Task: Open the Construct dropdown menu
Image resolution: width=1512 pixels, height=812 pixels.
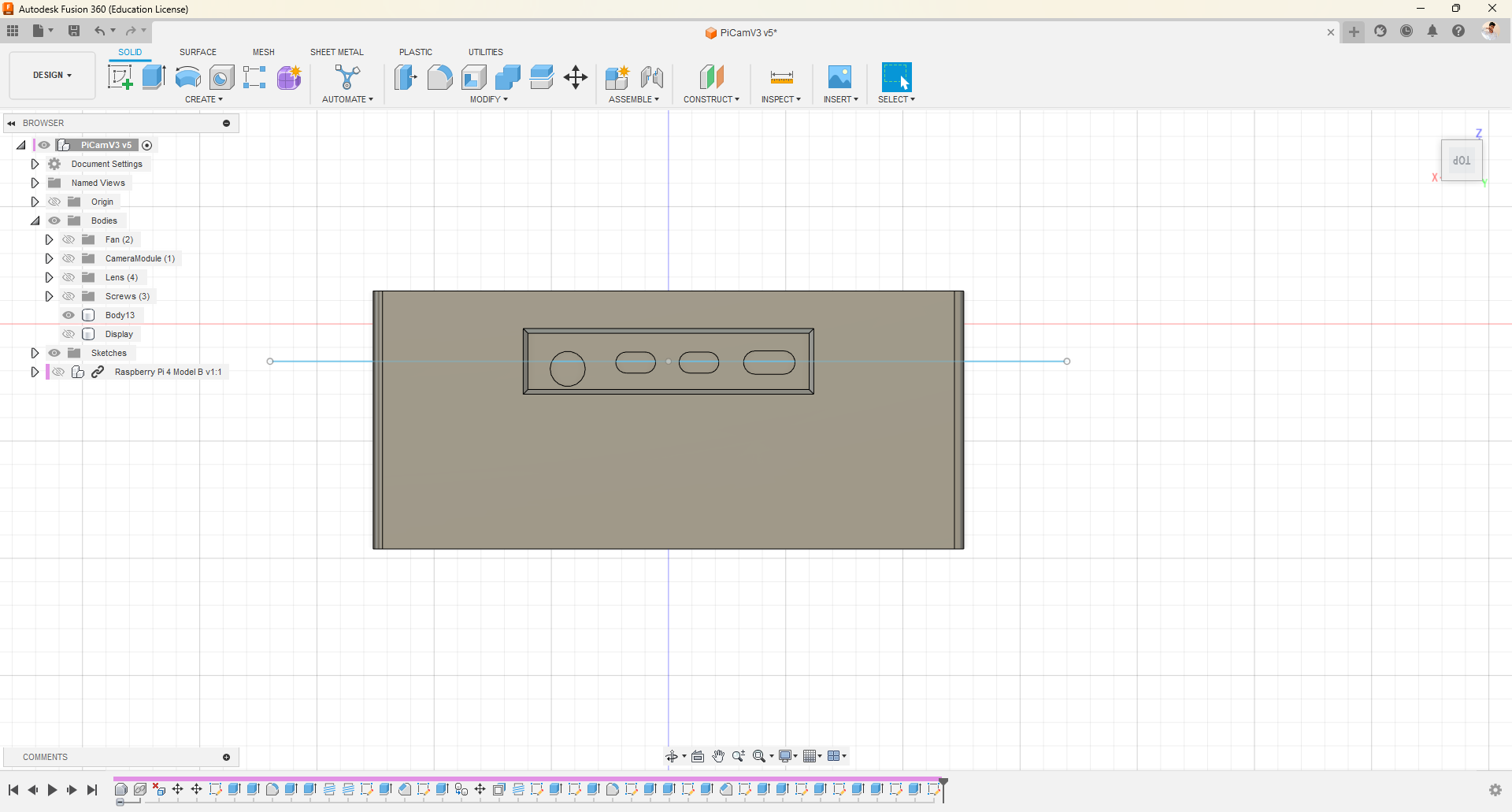Action: [711, 99]
